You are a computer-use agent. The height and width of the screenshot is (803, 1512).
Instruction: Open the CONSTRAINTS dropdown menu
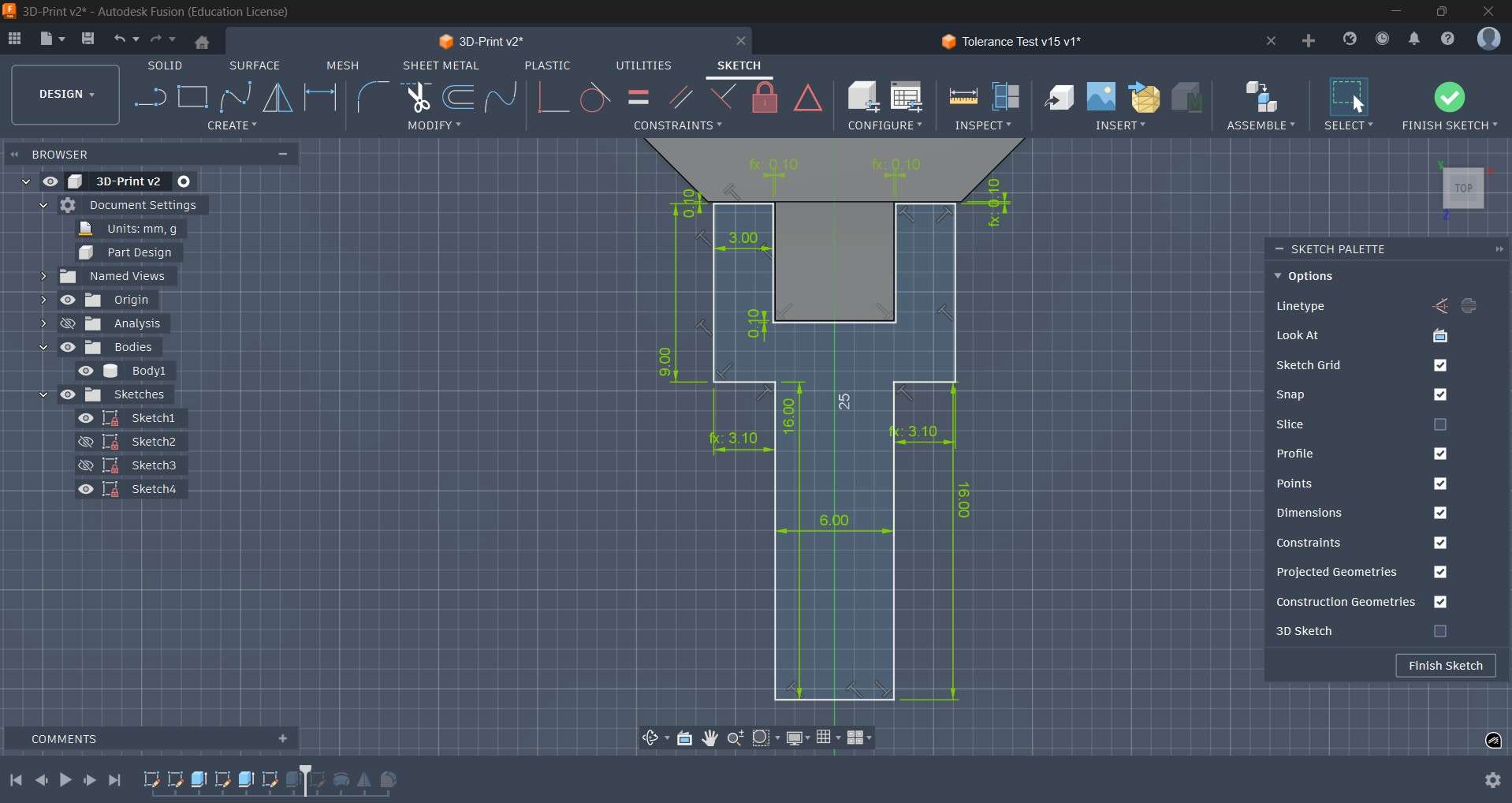click(678, 126)
